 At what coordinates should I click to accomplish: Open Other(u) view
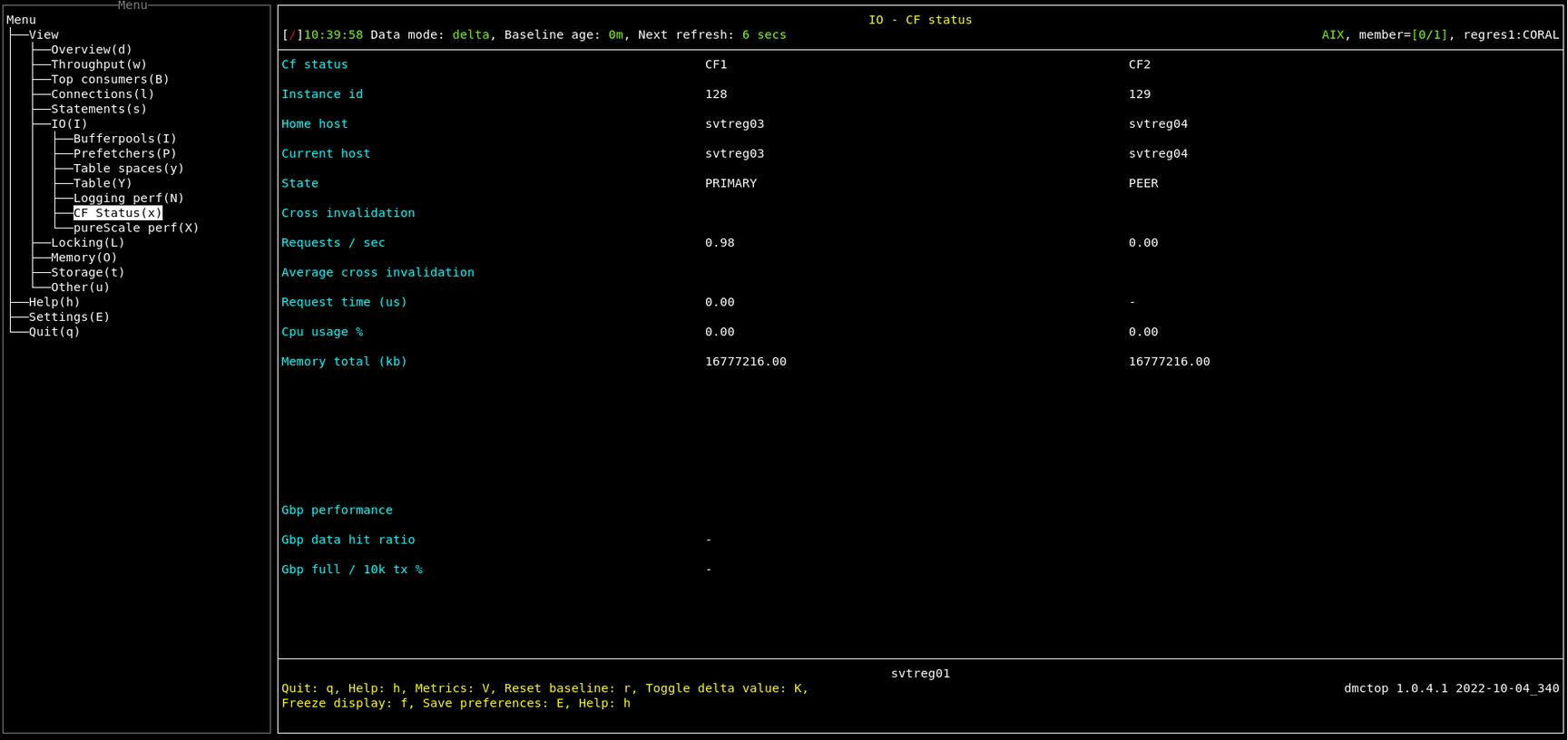pyautogui.click(x=81, y=287)
